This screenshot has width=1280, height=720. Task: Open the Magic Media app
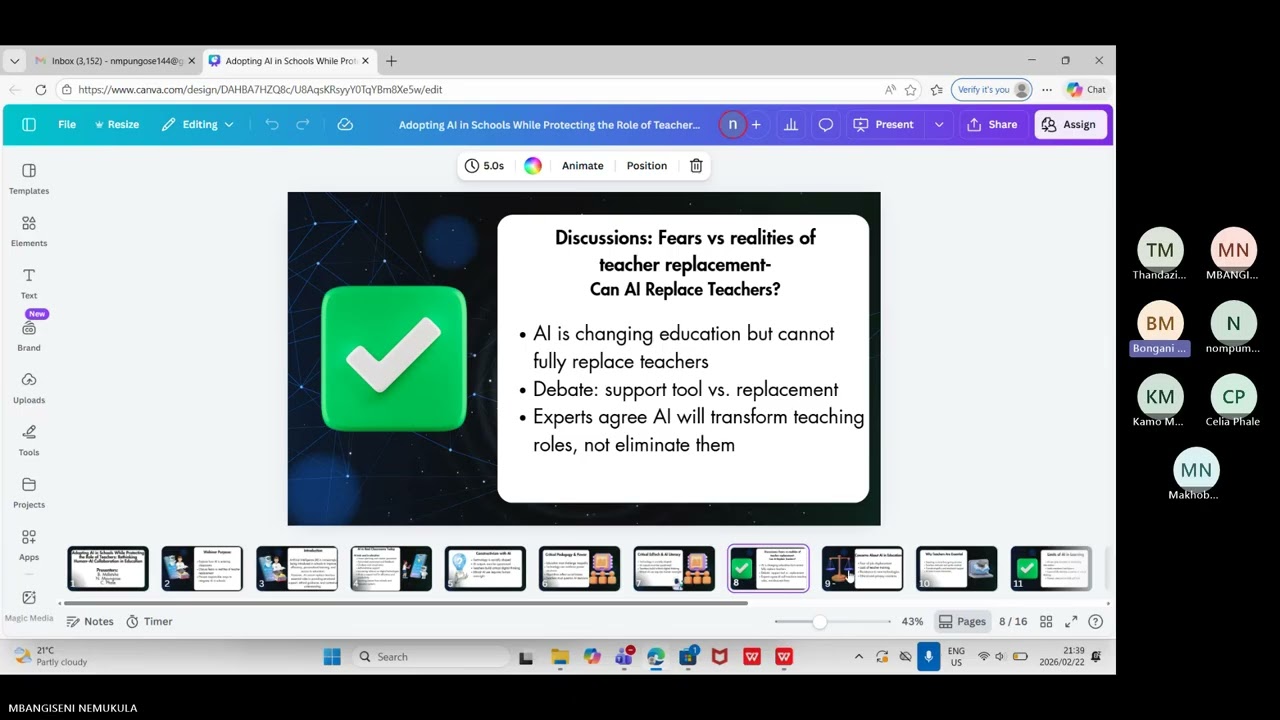coord(29,605)
